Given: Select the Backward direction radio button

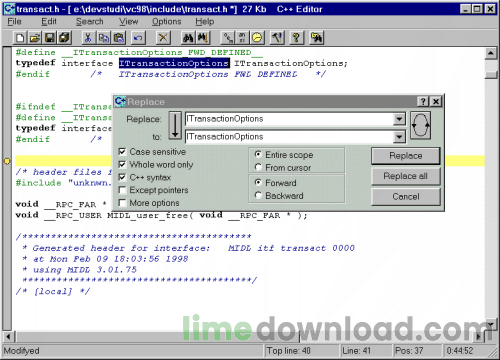Looking at the screenshot, I should pyautogui.click(x=258, y=195).
